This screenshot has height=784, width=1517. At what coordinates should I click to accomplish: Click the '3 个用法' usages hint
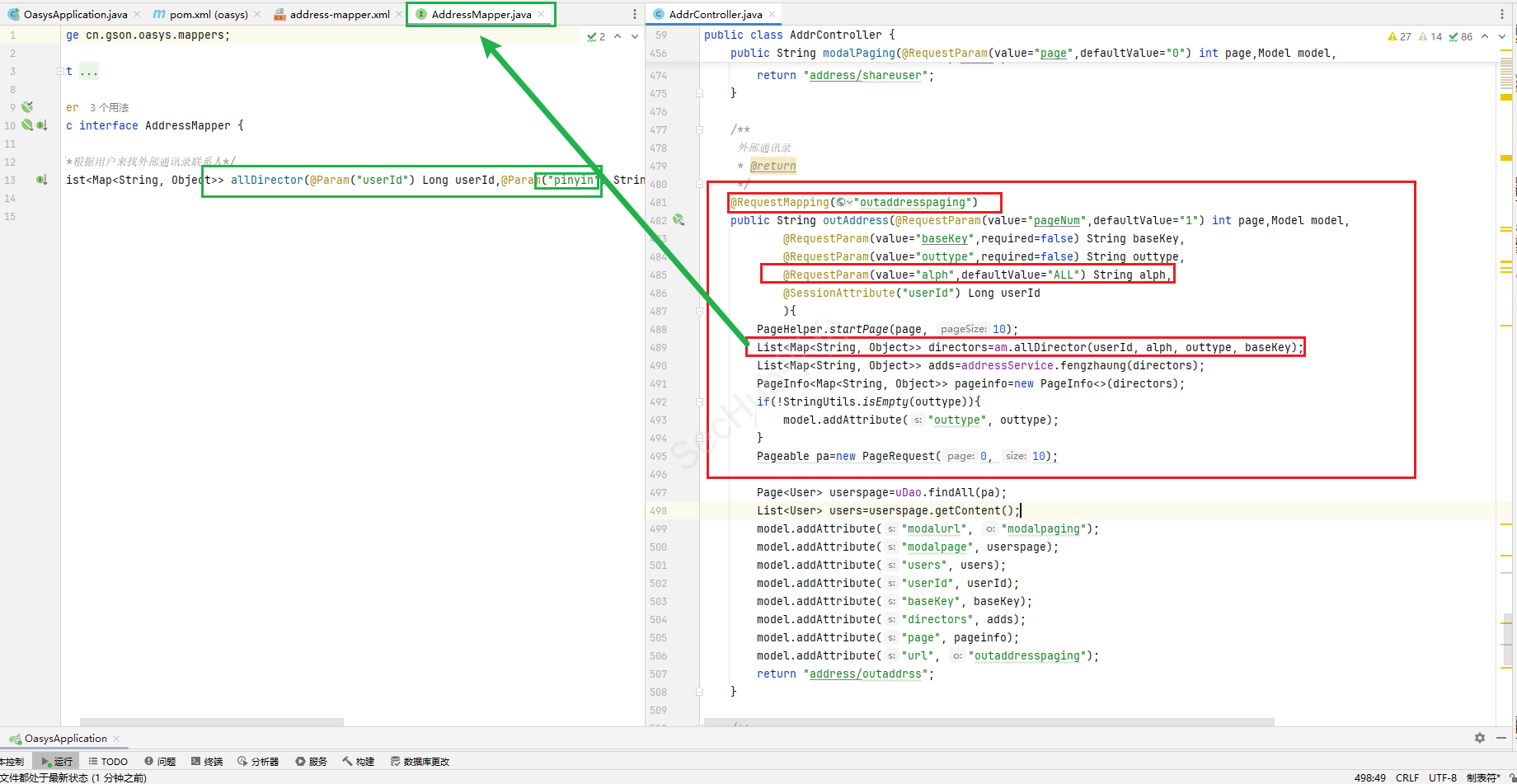click(109, 107)
